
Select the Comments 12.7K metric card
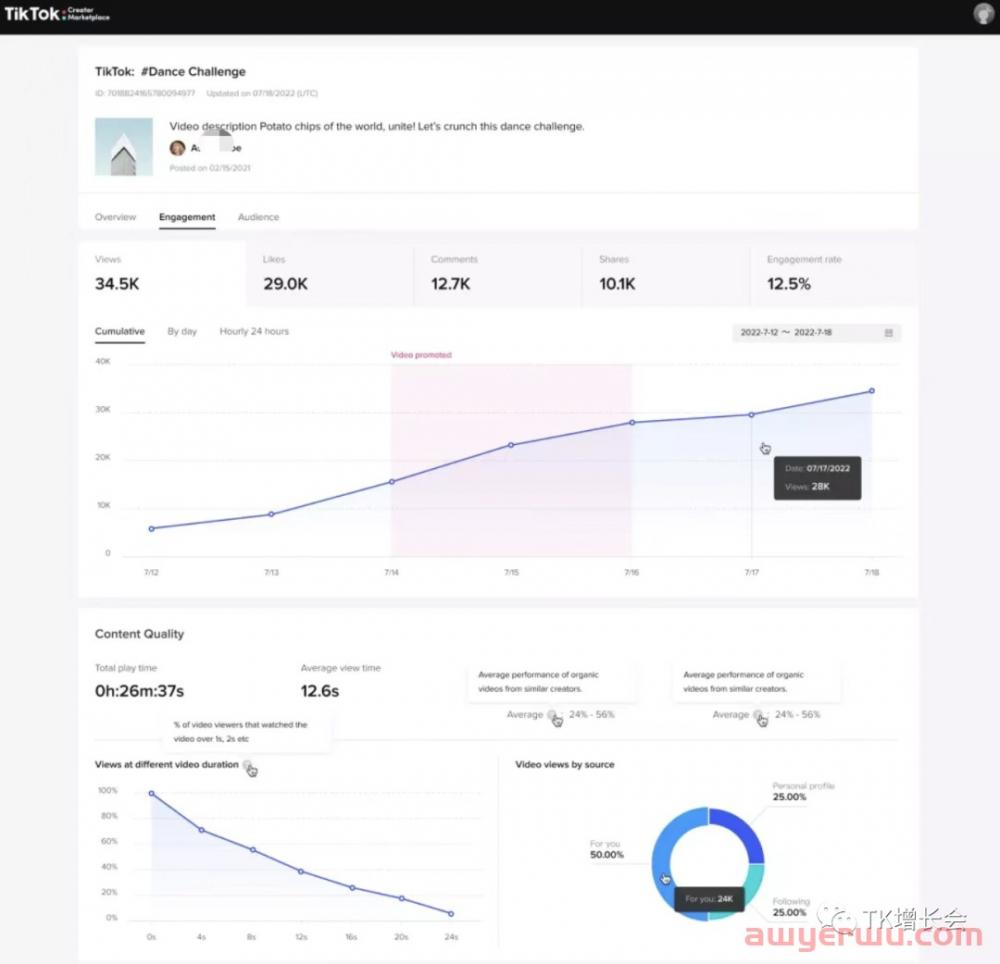click(x=498, y=276)
